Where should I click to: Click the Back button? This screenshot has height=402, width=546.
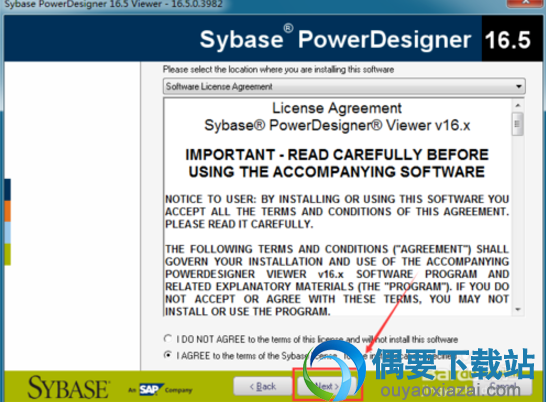[x=263, y=386]
